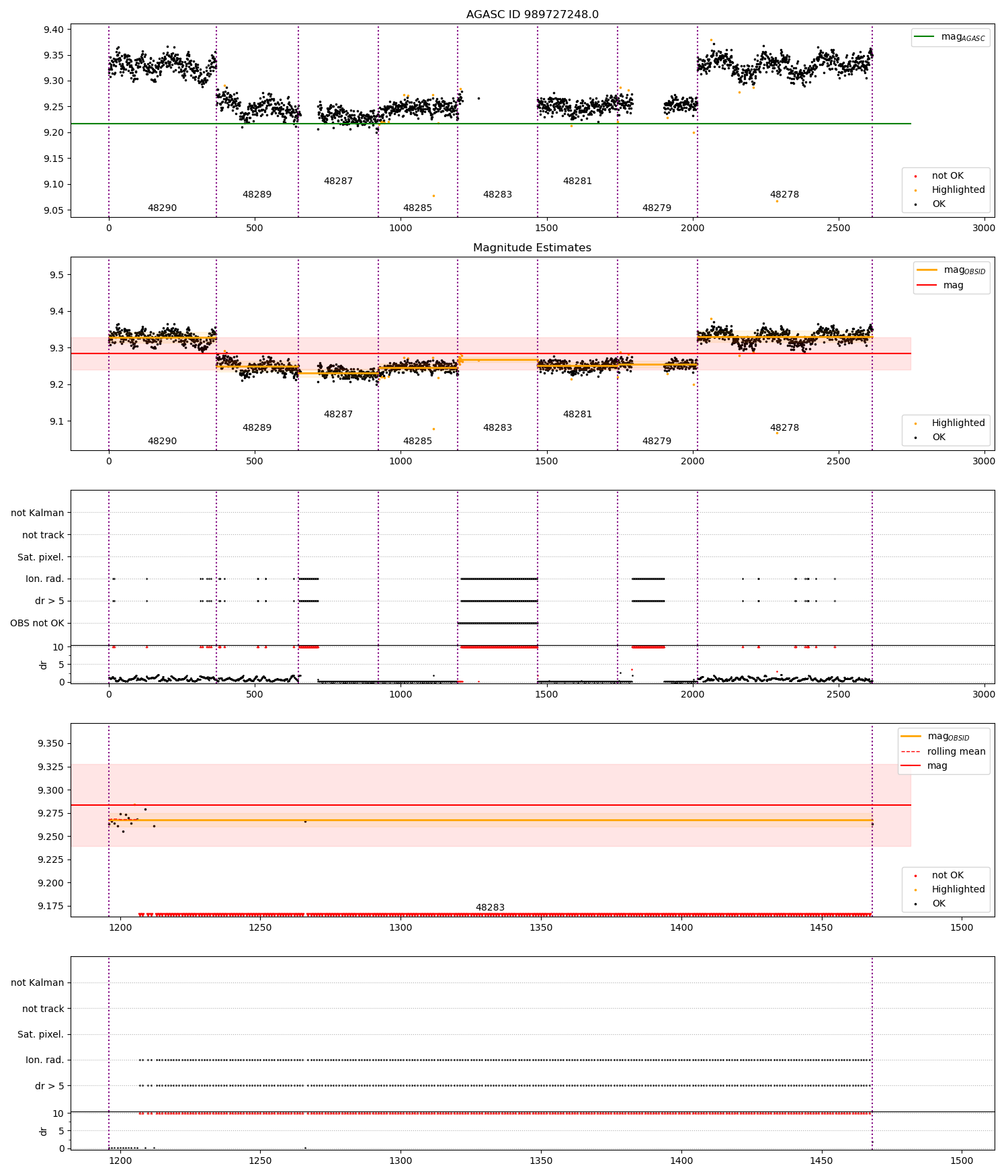Image resolution: width=1008 pixels, height=1176 pixels.
Task: Select obsid label 48281 in the top plot
Action: coord(577,181)
